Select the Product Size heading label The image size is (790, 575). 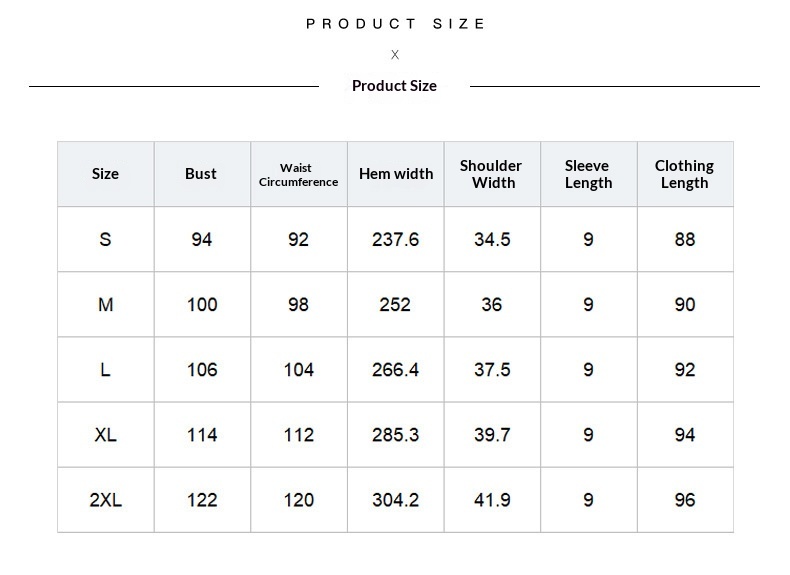pyautogui.click(x=394, y=86)
